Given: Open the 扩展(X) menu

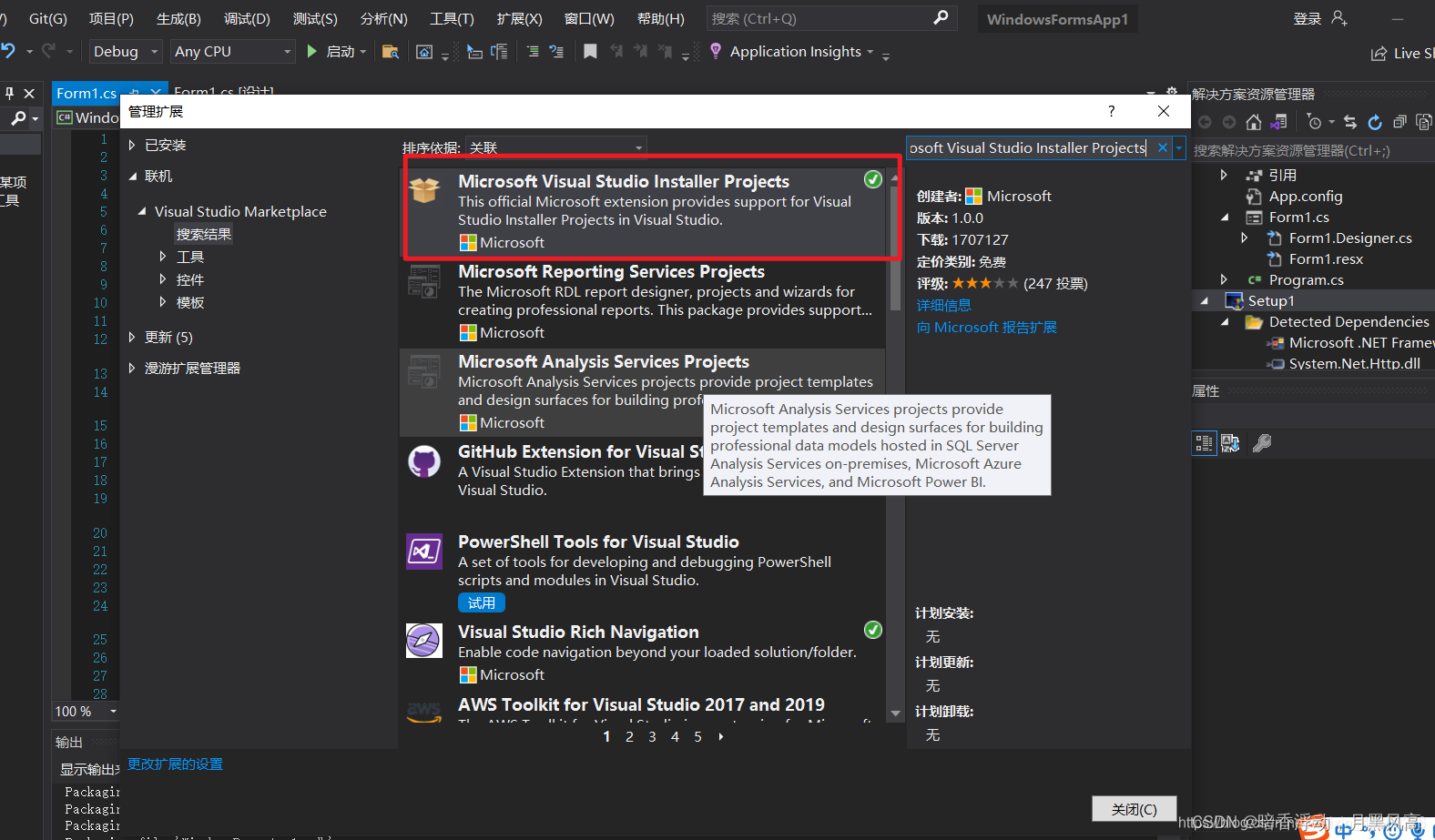Looking at the screenshot, I should pos(519,18).
